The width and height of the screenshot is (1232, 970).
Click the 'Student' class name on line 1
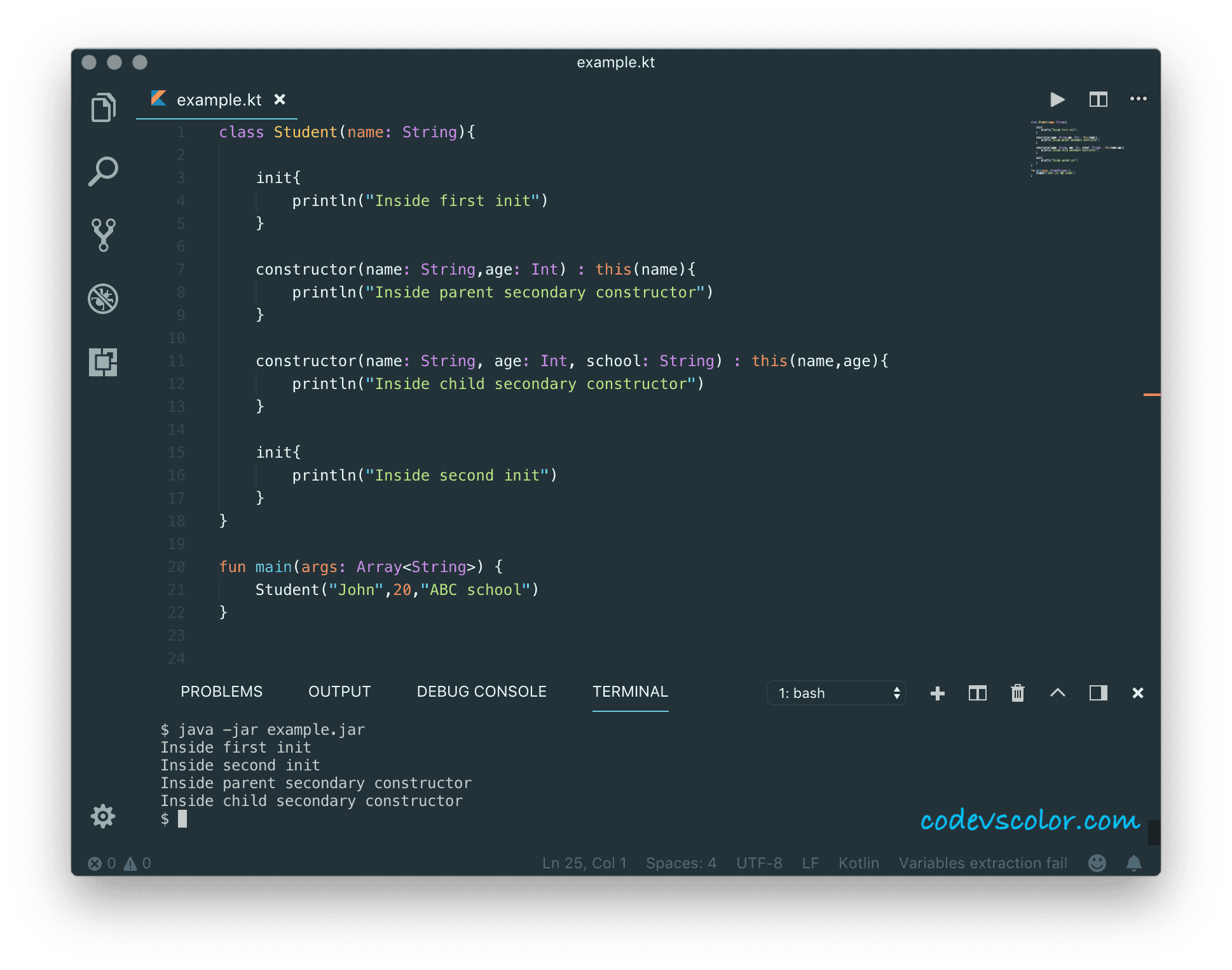tap(305, 132)
